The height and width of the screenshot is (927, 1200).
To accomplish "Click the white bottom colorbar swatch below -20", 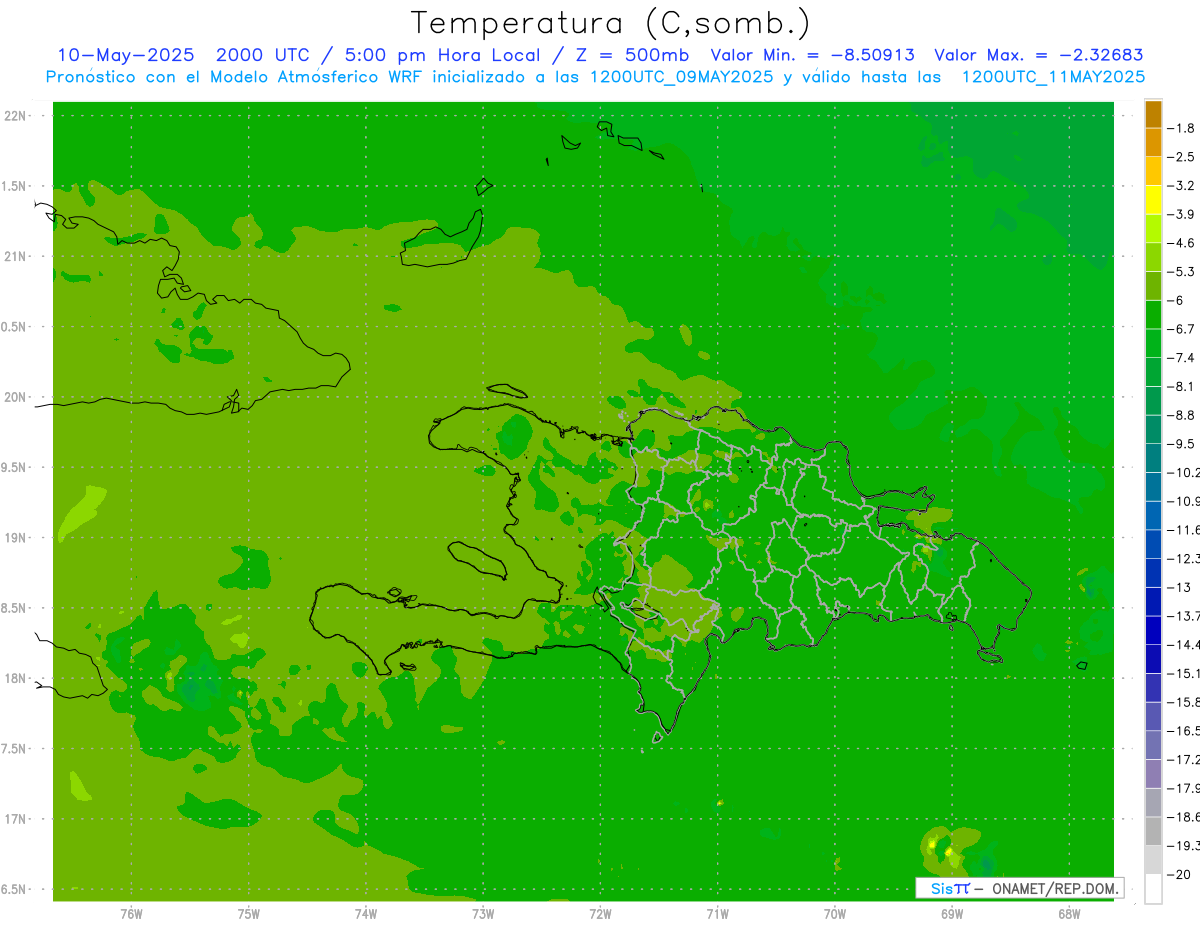I will (1153, 889).
